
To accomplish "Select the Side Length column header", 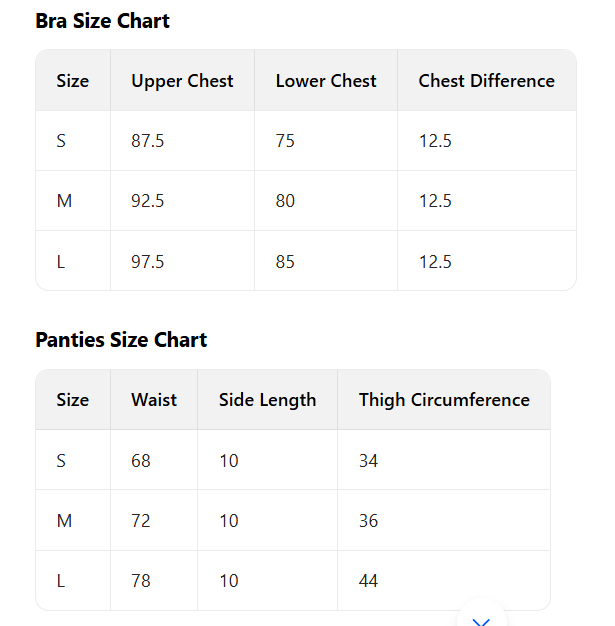I will (267, 400).
